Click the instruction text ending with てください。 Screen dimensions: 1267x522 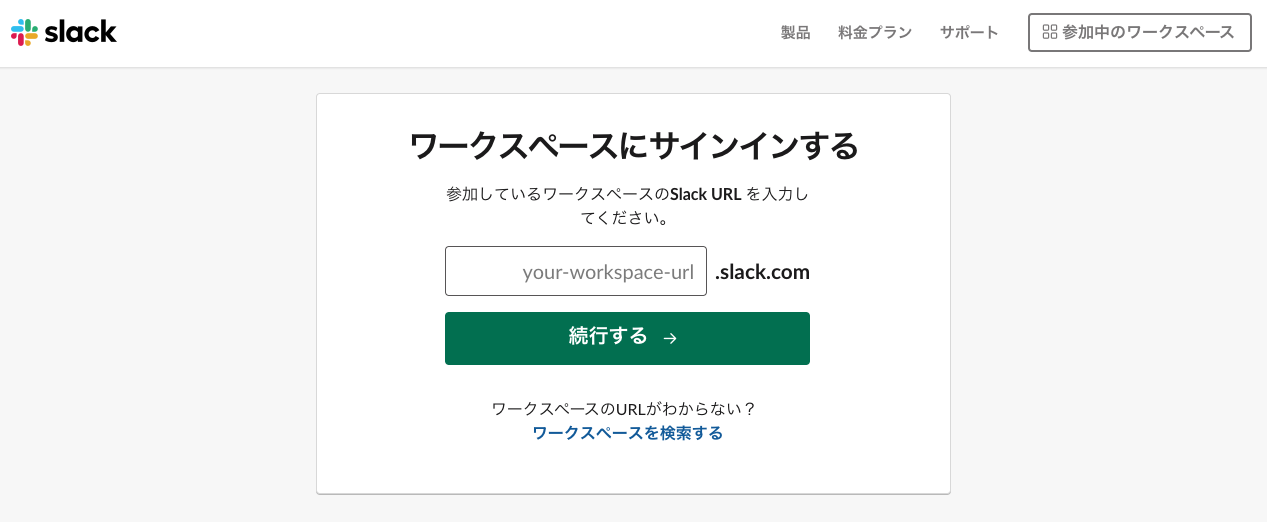click(x=627, y=205)
